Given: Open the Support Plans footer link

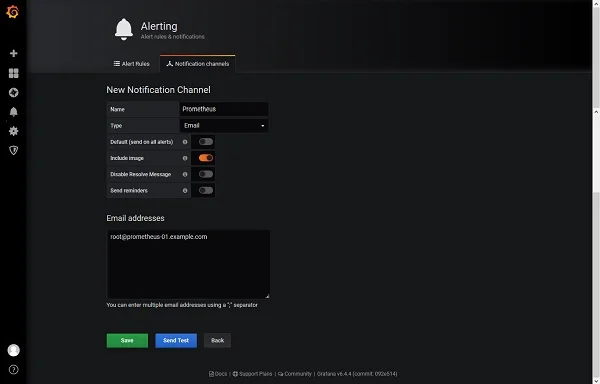Looking at the screenshot, I should click(x=253, y=374).
